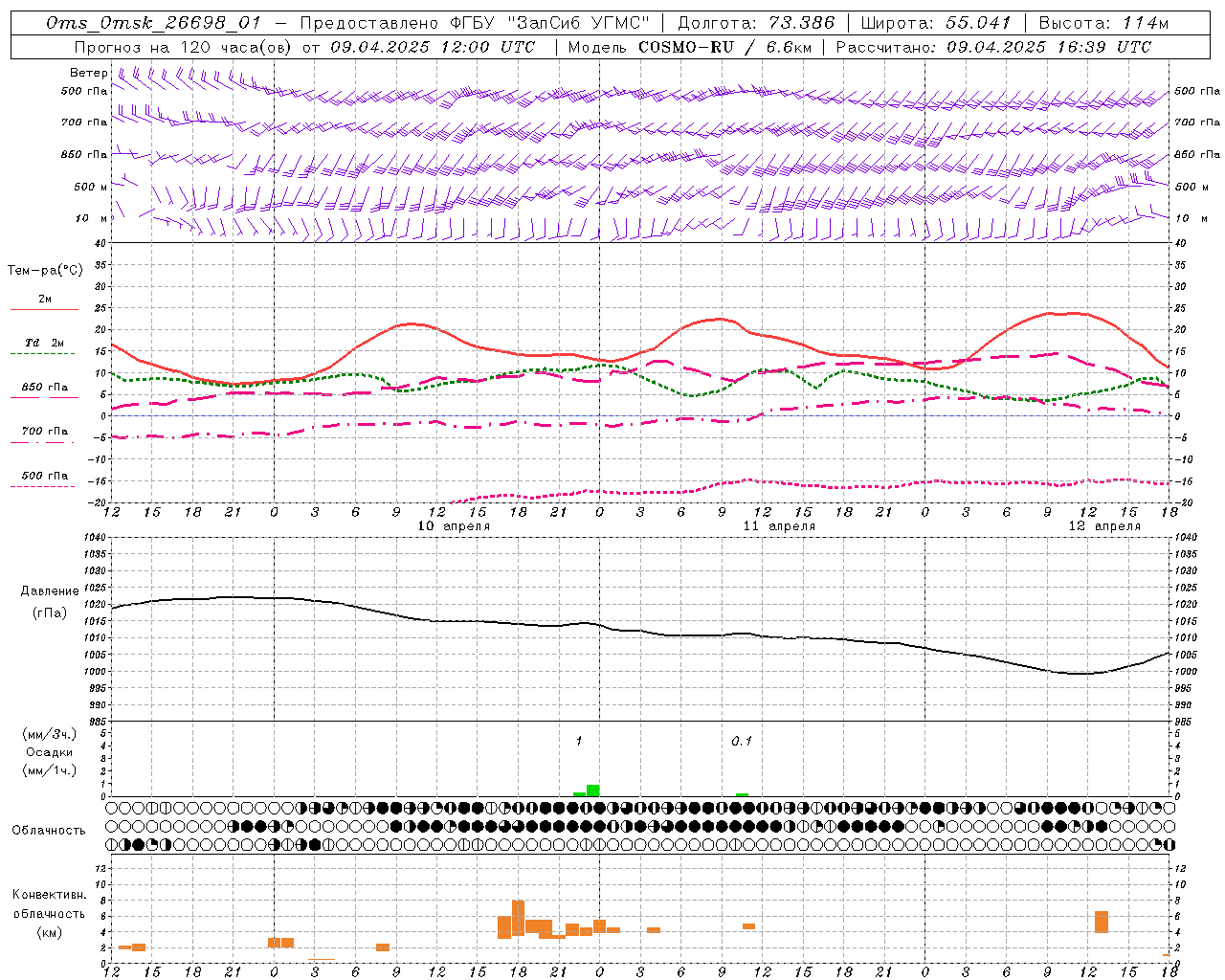Click the Ветер panel label
The image size is (1225, 980).
tap(89, 73)
